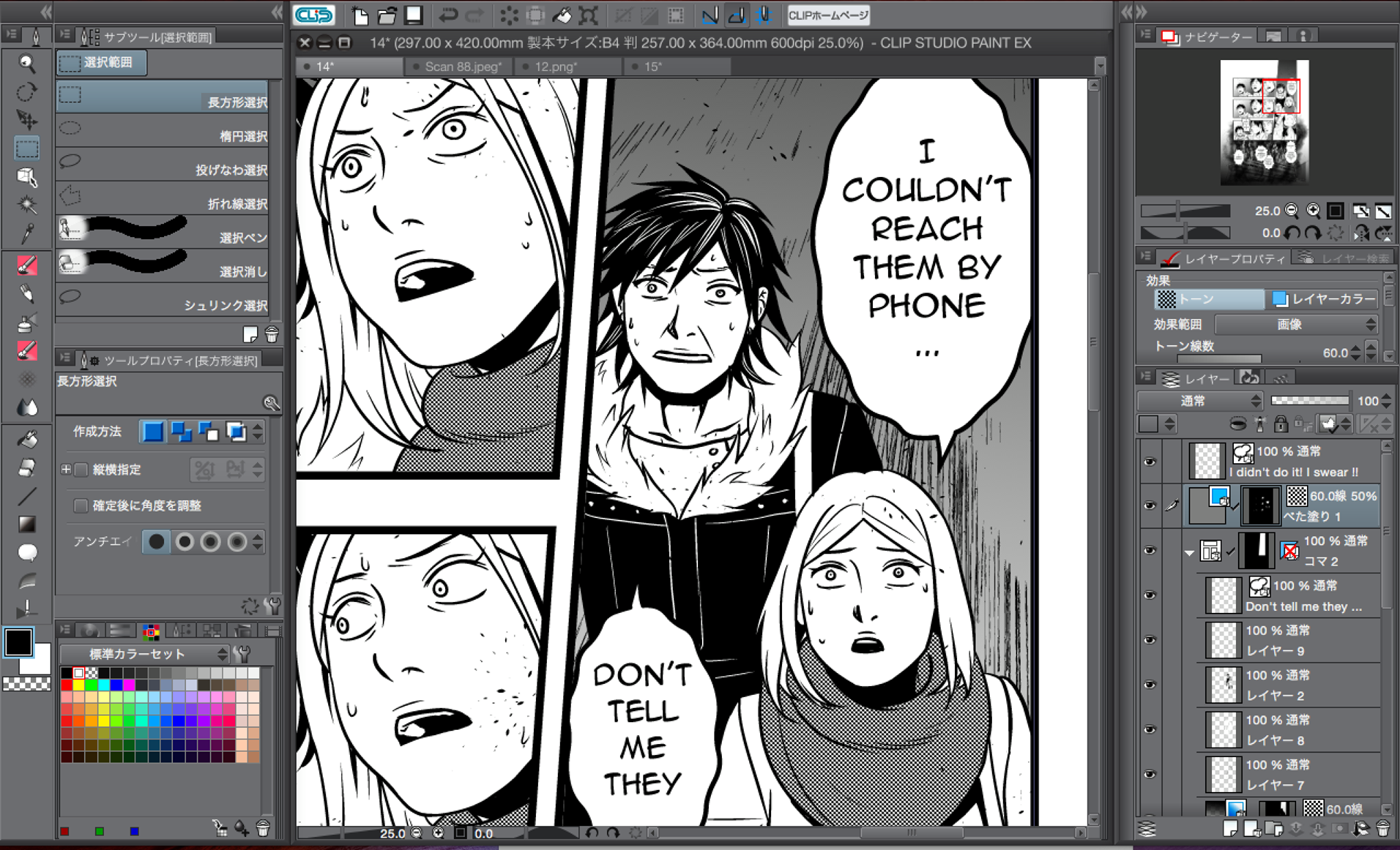Image resolution: width=1400 pixels, height=850 pixels.
Task: Select the Gradient tool in the tool palette
Action: (27, 524)
